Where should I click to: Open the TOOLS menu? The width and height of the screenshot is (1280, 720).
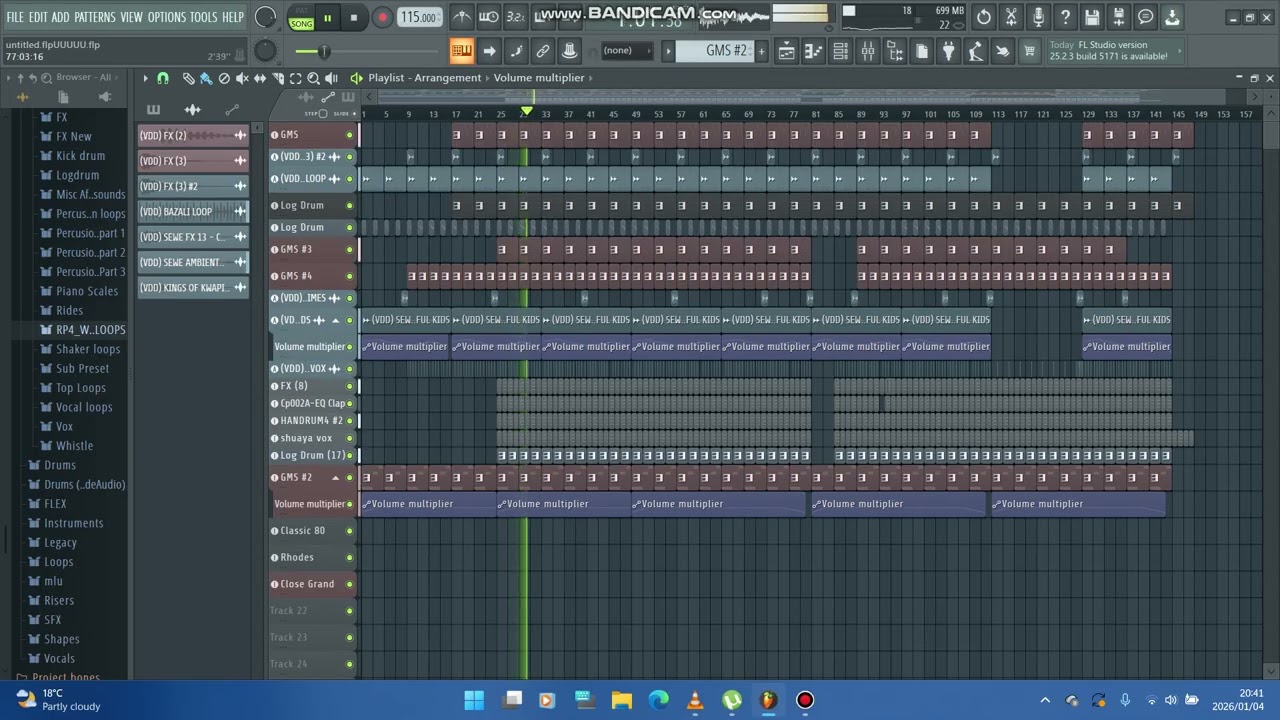(x=203, y=17)
